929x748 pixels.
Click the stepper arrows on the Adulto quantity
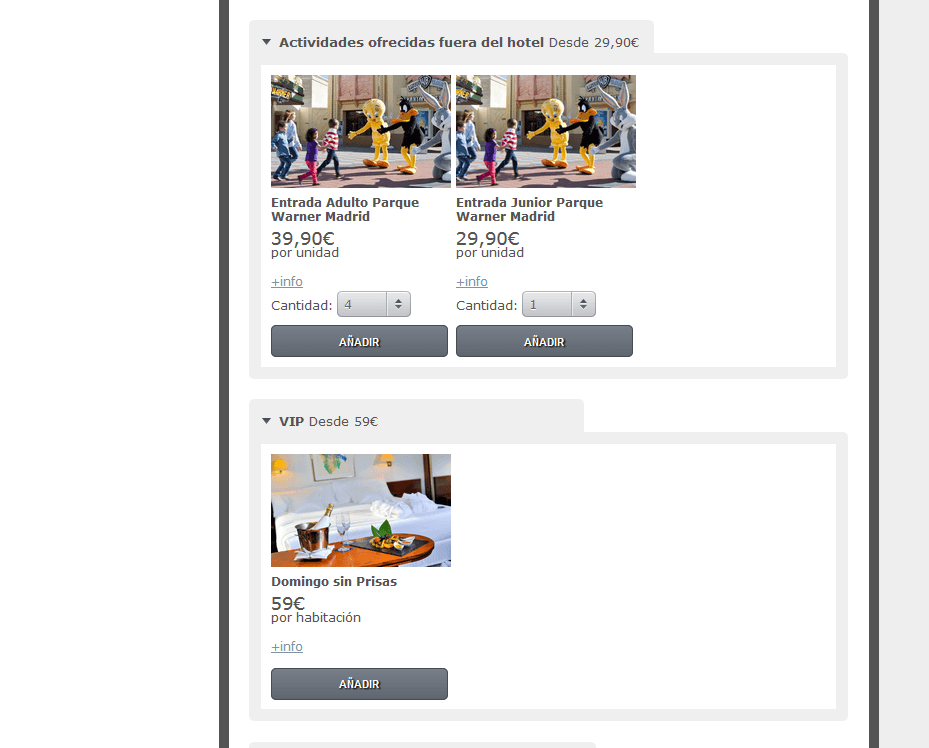click(x=399, y=304)
